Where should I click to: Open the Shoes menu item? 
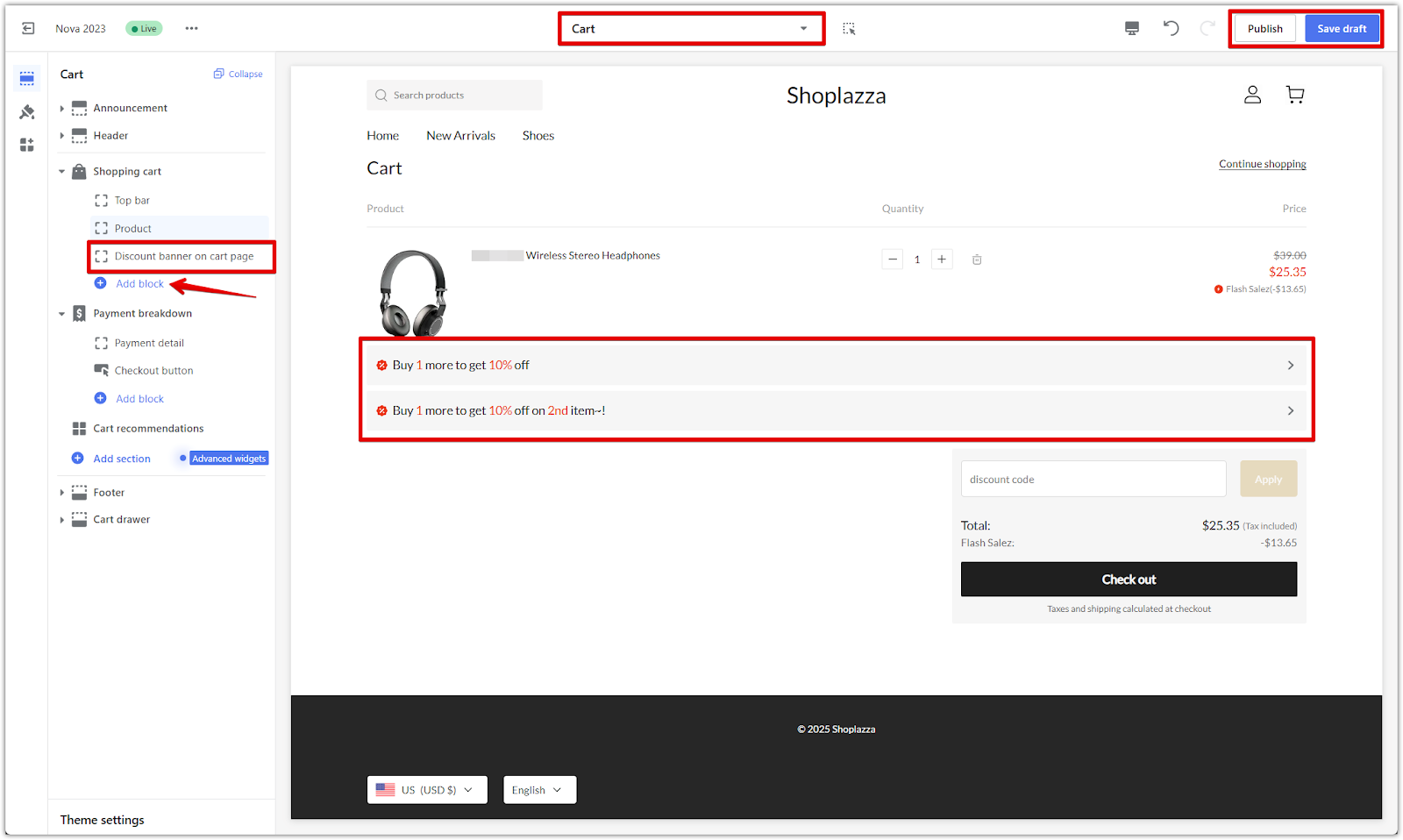coord(538,136)
